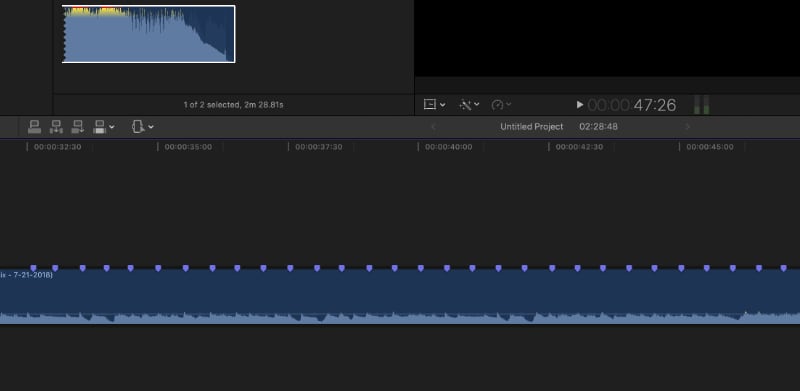Select the audio clip in the timeline
This screenshot has width=800, height=391.
click(x=400, y=297)
